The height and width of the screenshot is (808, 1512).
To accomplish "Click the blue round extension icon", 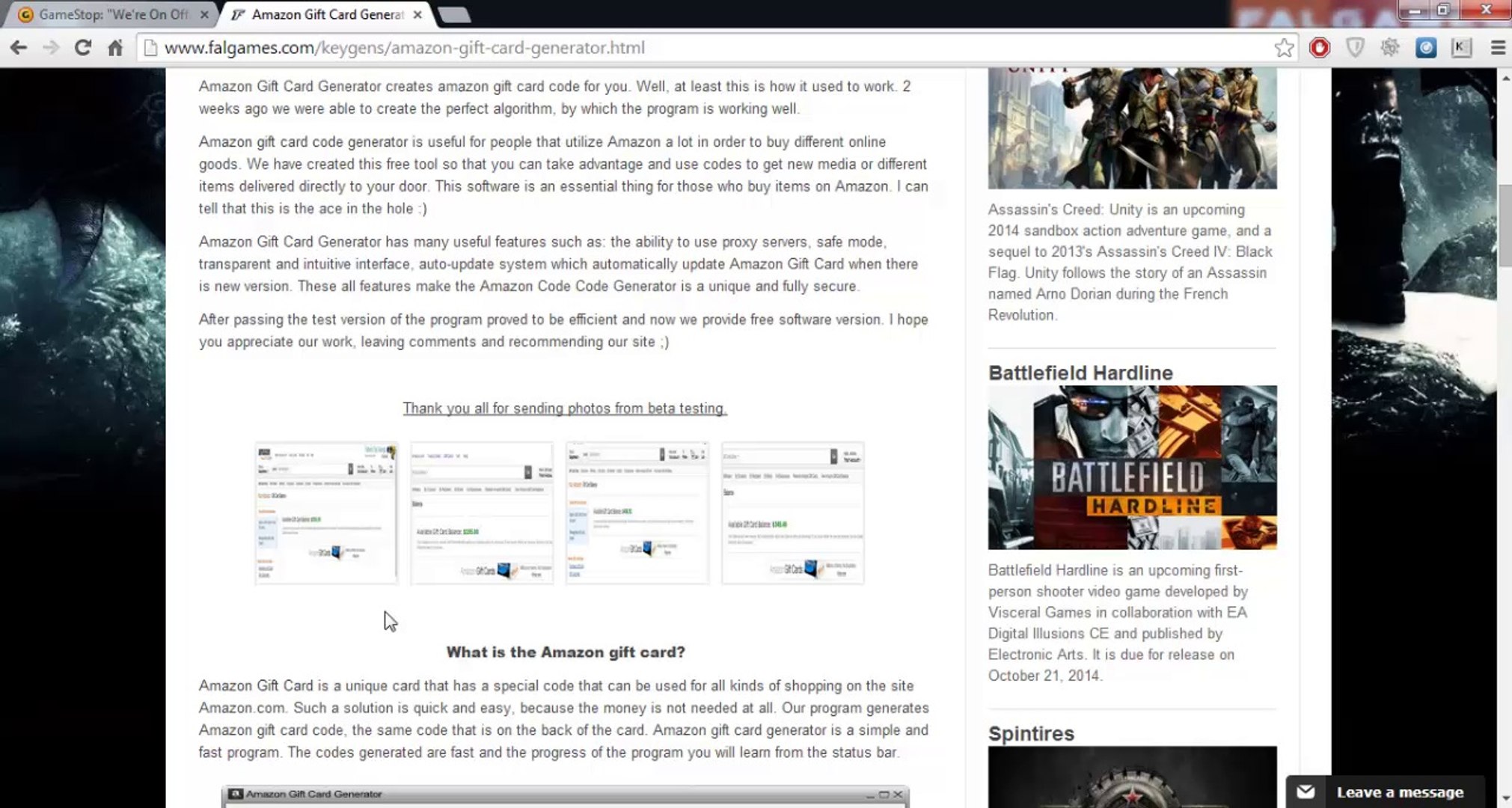I will 1426,48.
